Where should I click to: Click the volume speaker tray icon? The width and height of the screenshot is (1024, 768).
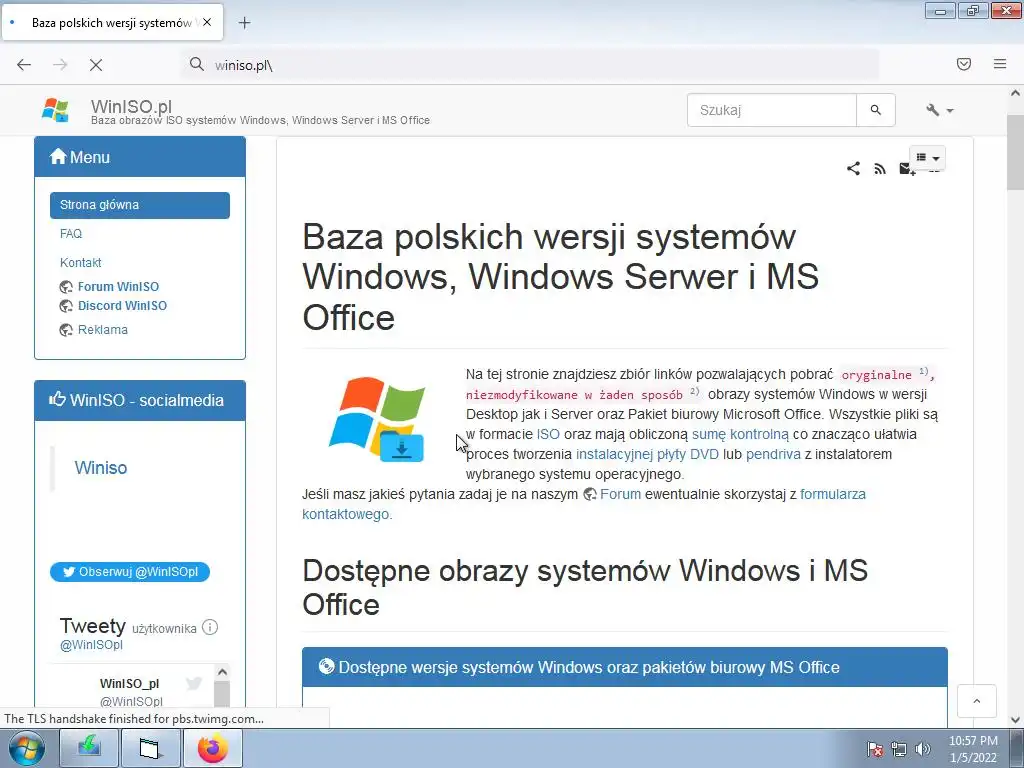coord(923,749)
